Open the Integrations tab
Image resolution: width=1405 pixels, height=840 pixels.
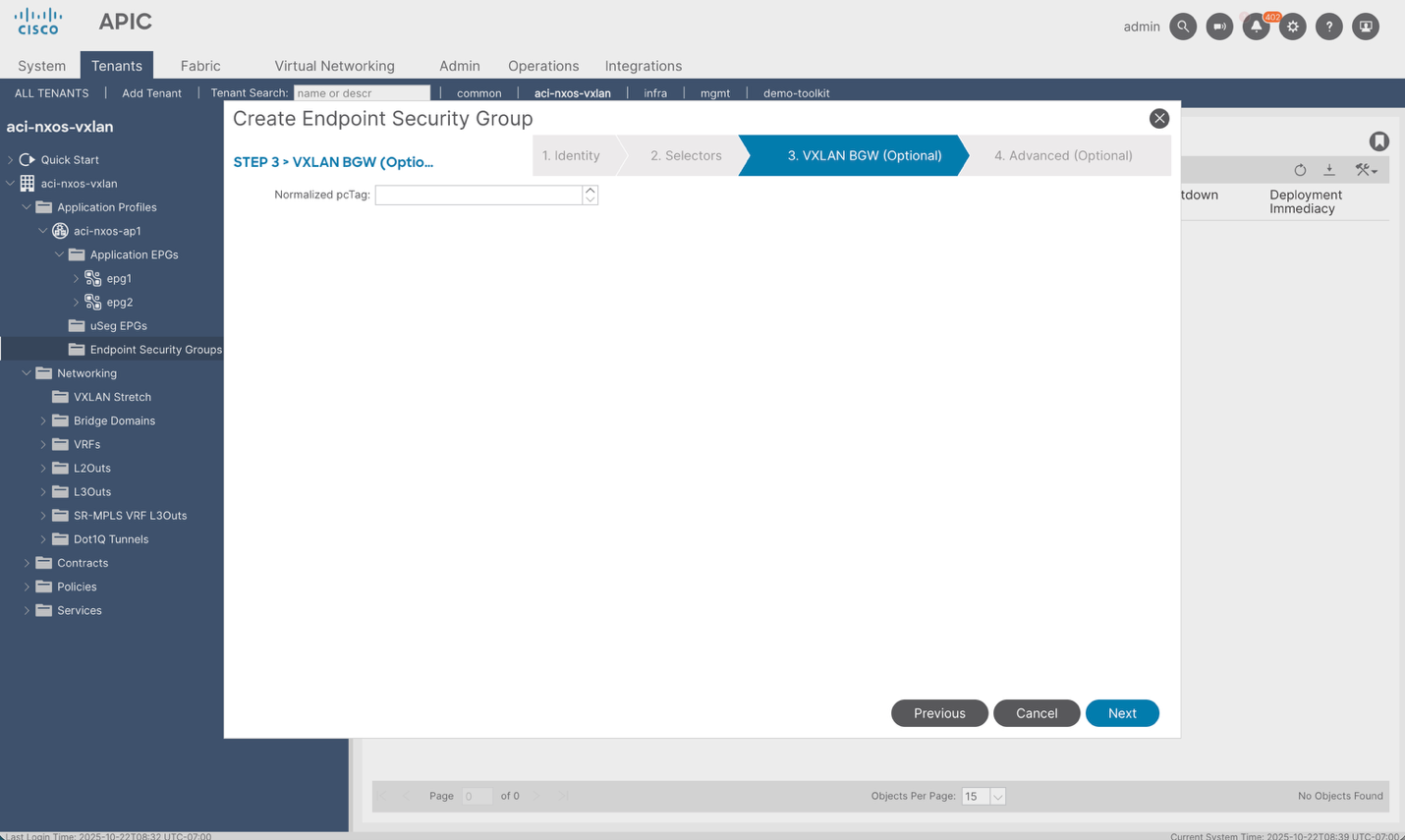point(643,66)
